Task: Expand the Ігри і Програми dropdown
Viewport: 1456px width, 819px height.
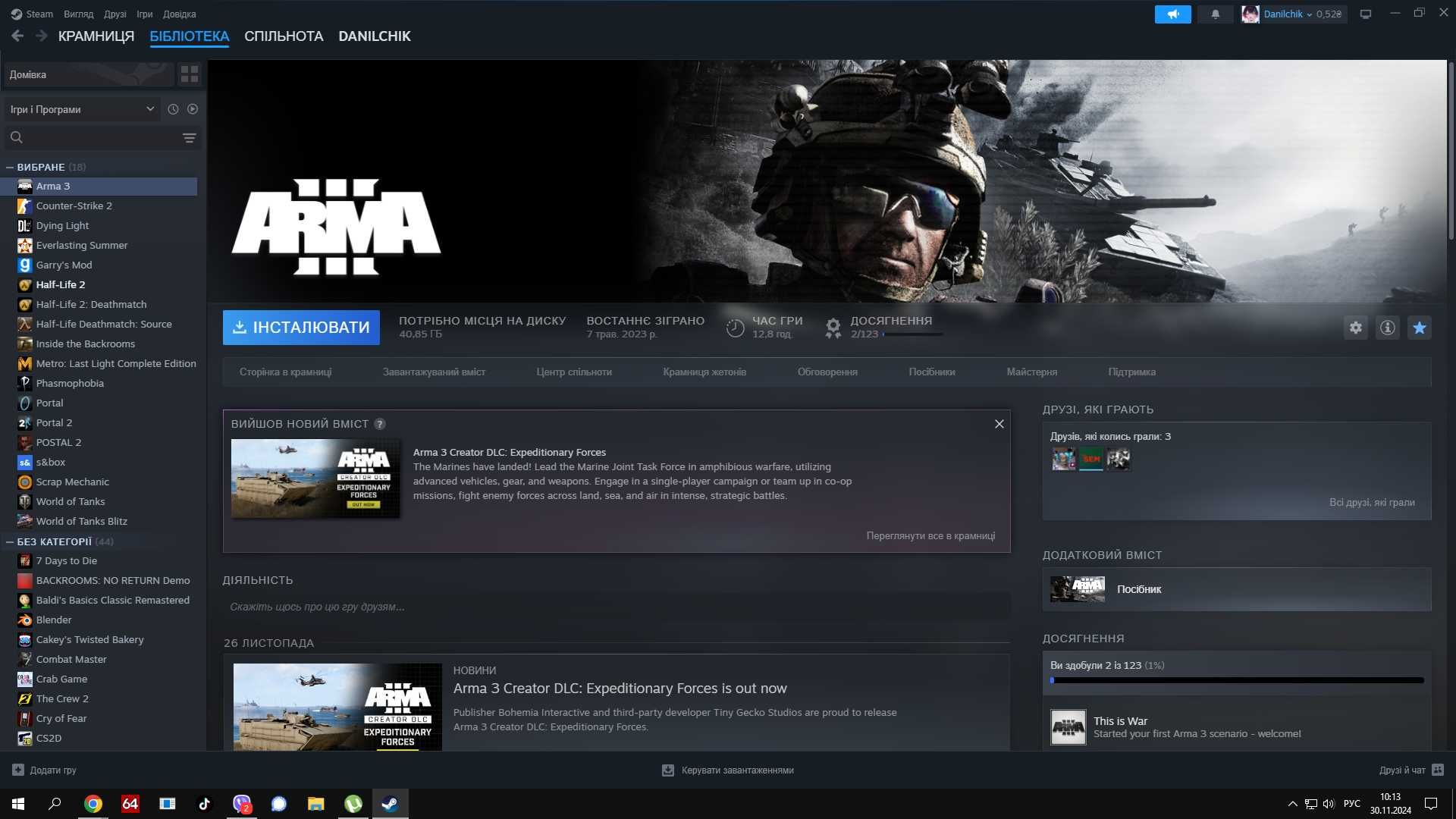Action: [82, 109]
